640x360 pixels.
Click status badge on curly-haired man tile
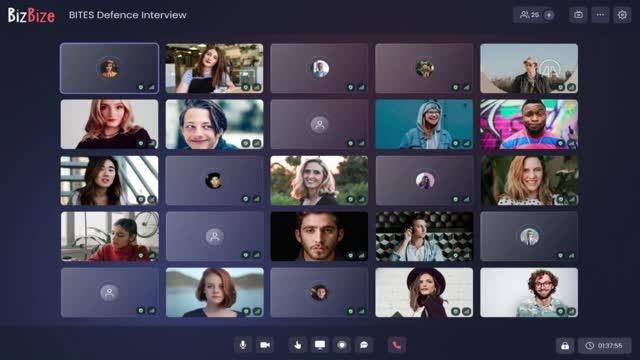[560, 311]
